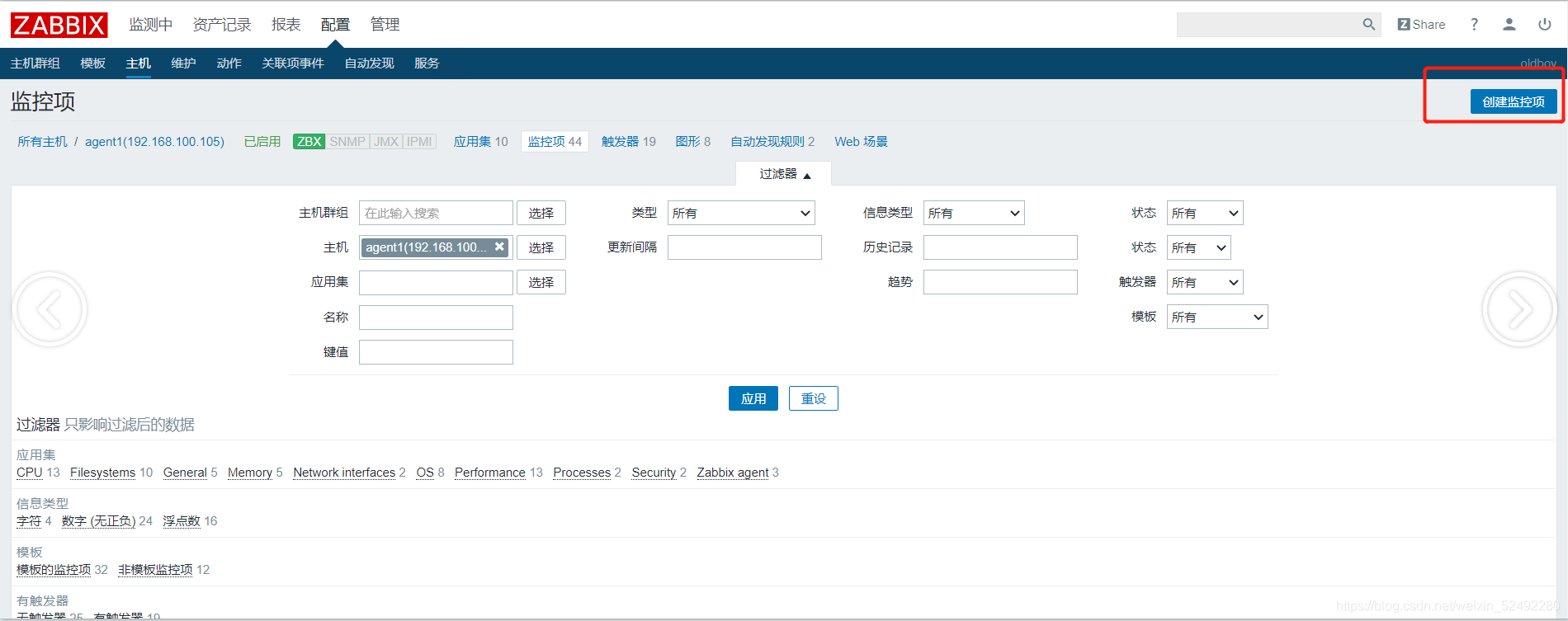The image size is (1568, 621).
Task: Focus the top search box
Action: coord(1268,25)
